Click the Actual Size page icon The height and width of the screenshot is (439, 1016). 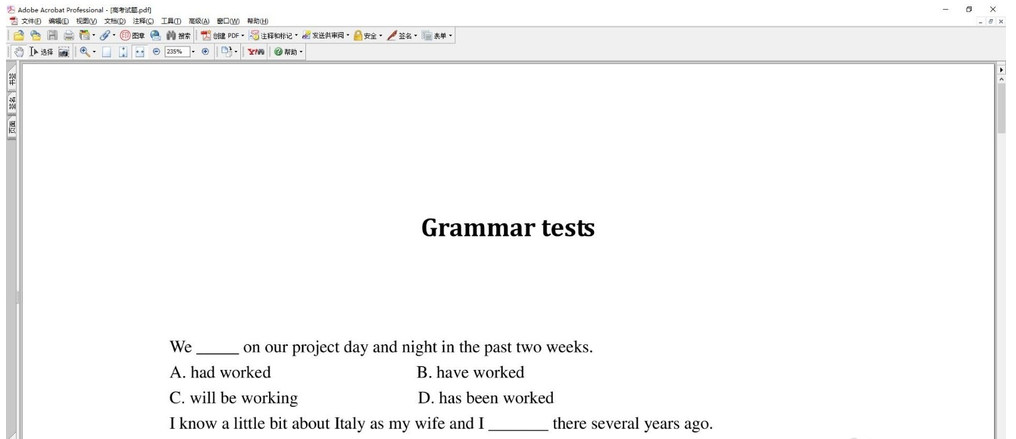[x=106, y=52]
